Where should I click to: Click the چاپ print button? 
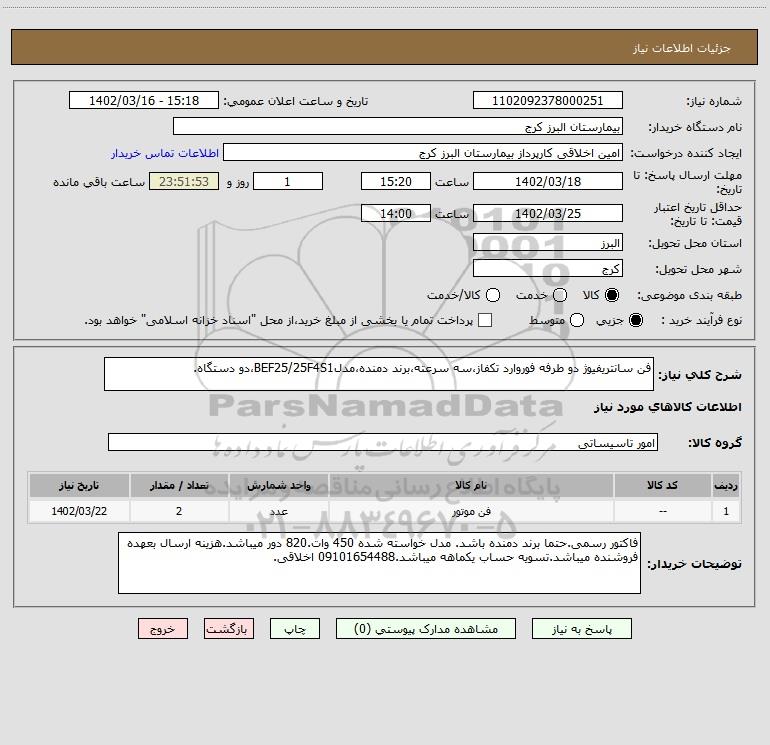click(x=295, y=629)
